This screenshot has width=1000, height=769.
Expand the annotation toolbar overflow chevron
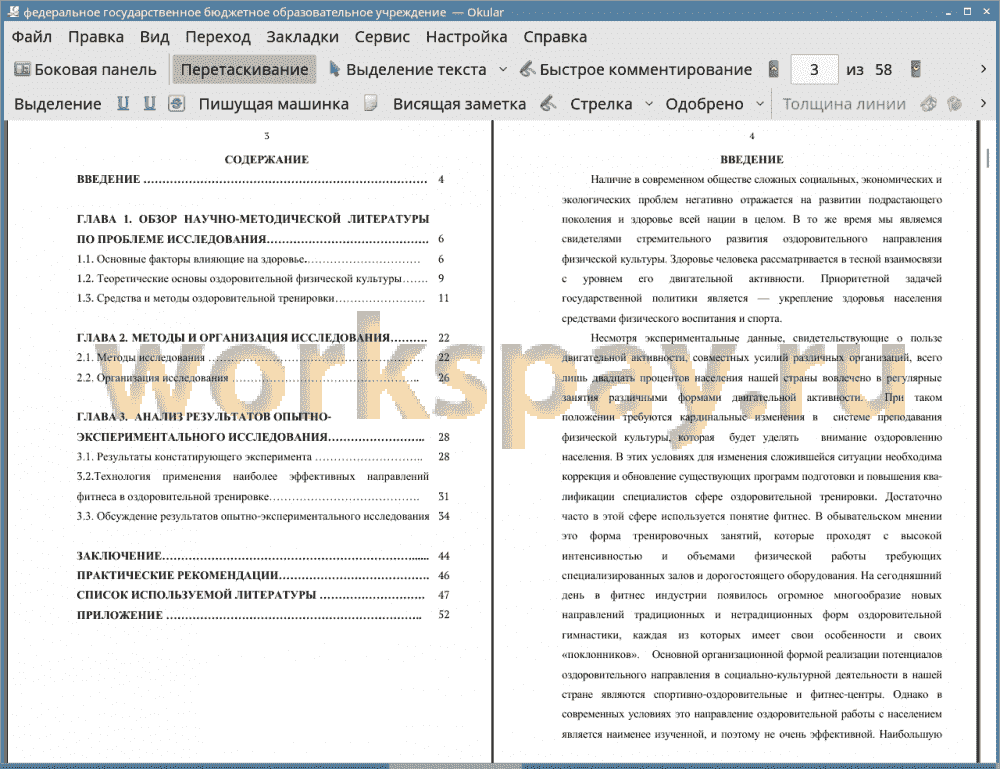(x=983, y=103)
